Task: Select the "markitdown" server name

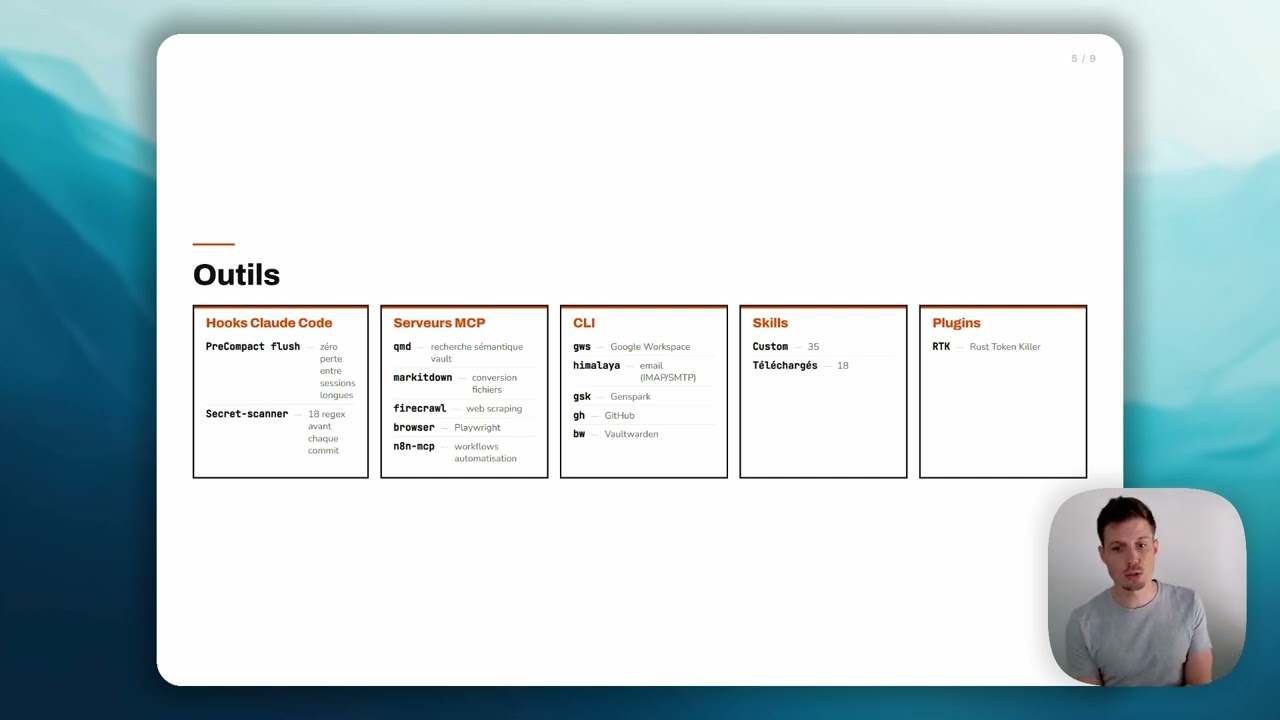Action: pyautogui.click(x=423, y=378)
